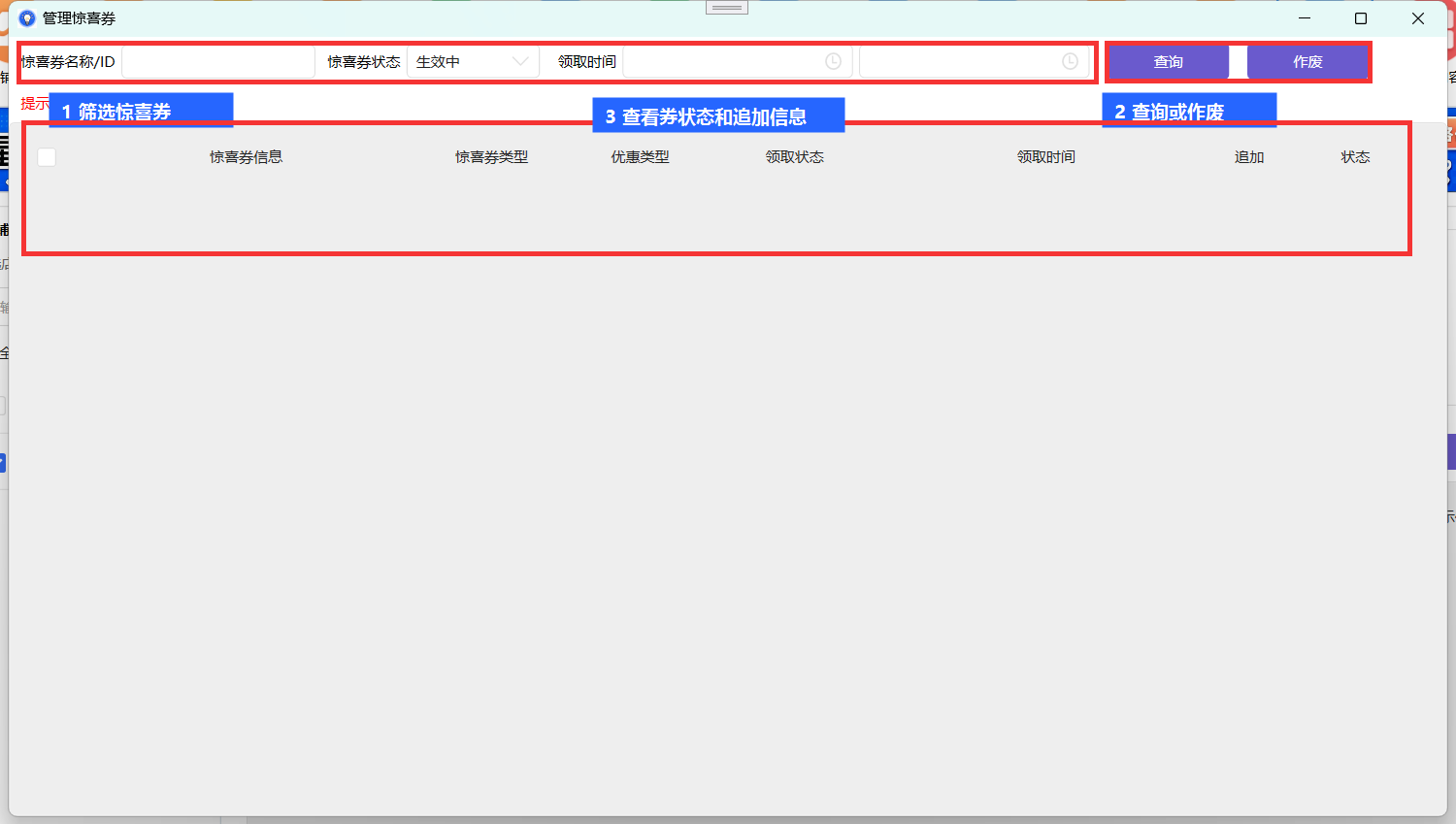1456x824 pixels.
Task: Click the 优惠类型 column header
Action: pos(640,157)
